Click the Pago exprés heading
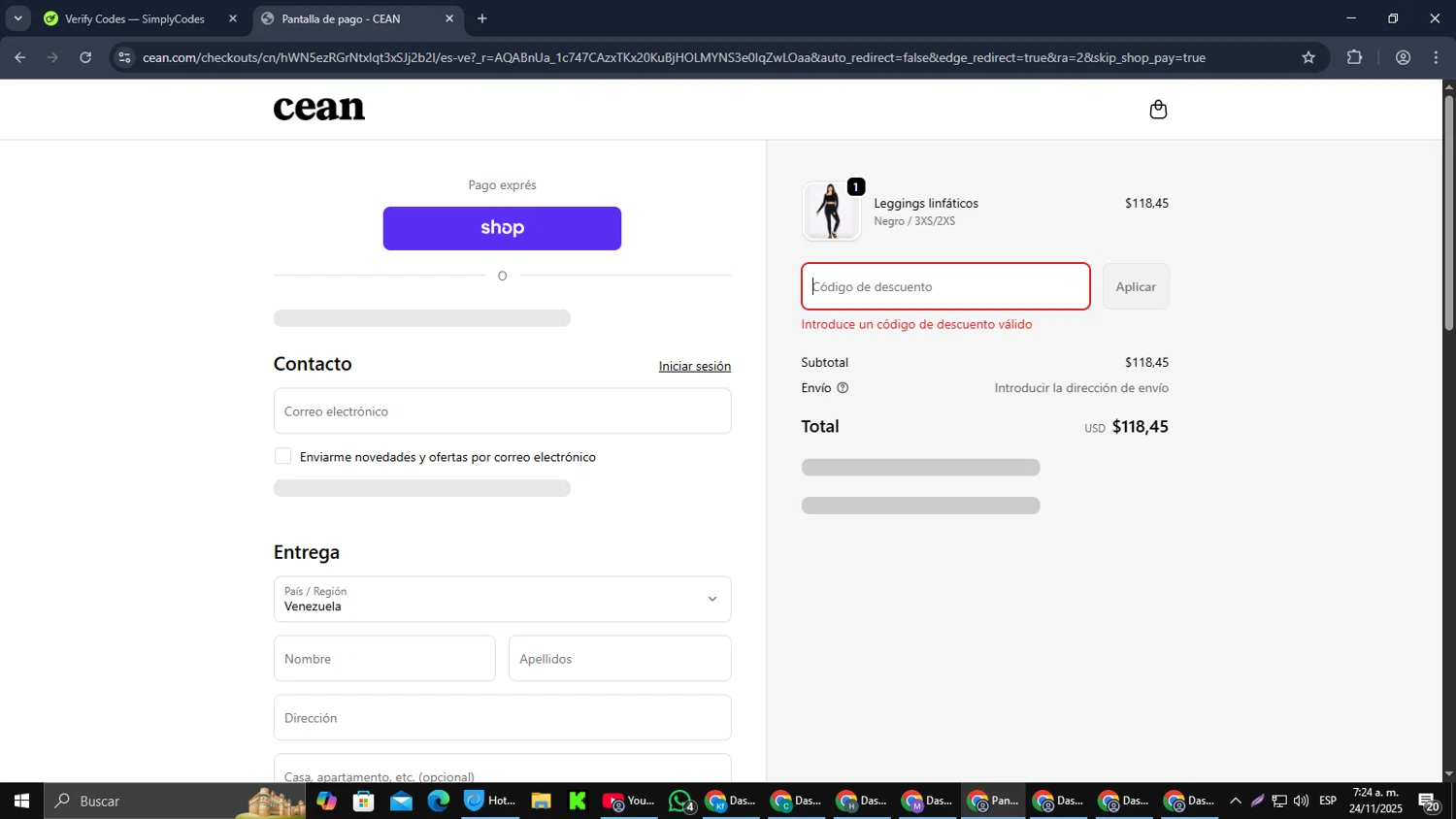 click(x=502, y=184)
